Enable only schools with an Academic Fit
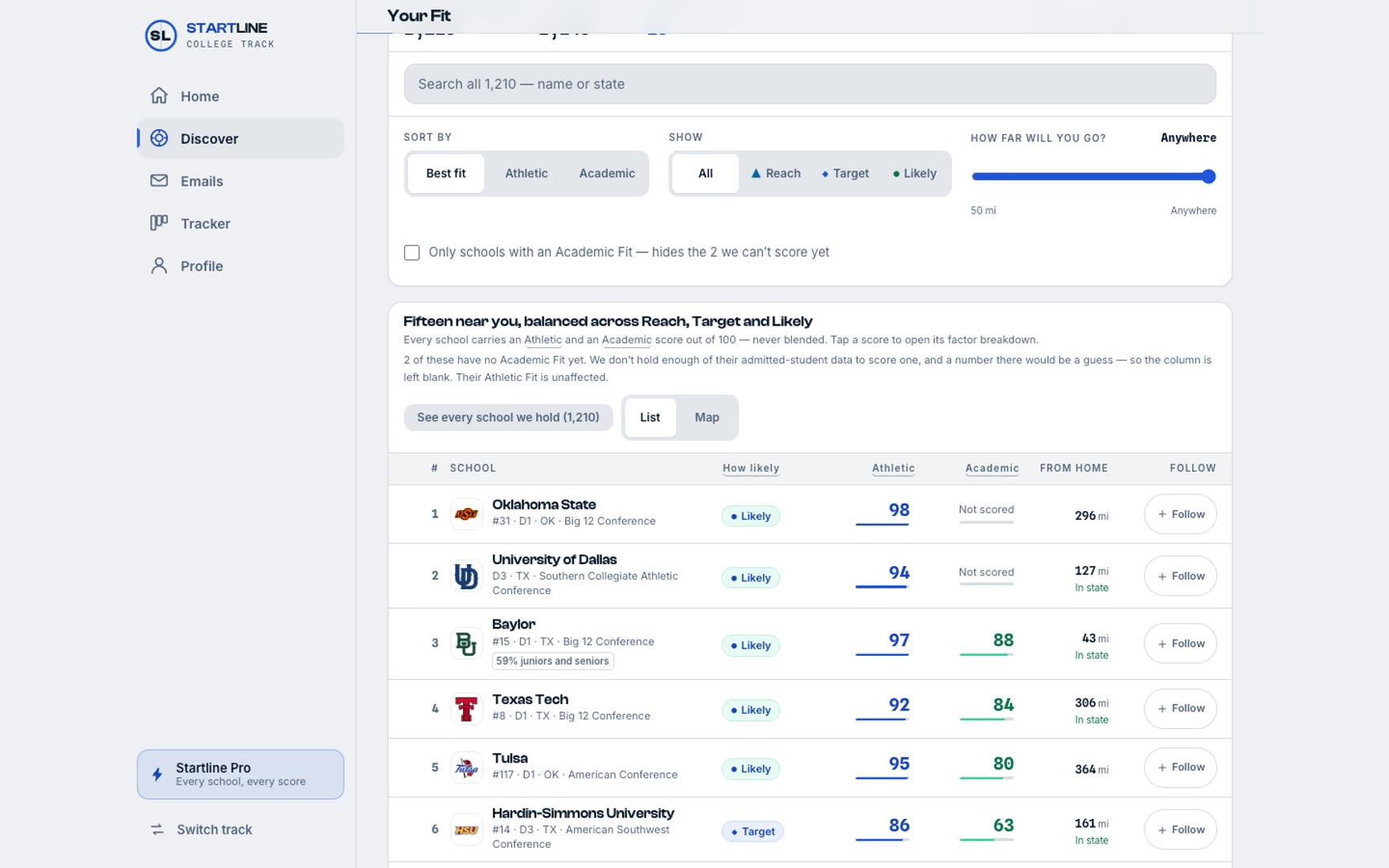 [412, 252]
